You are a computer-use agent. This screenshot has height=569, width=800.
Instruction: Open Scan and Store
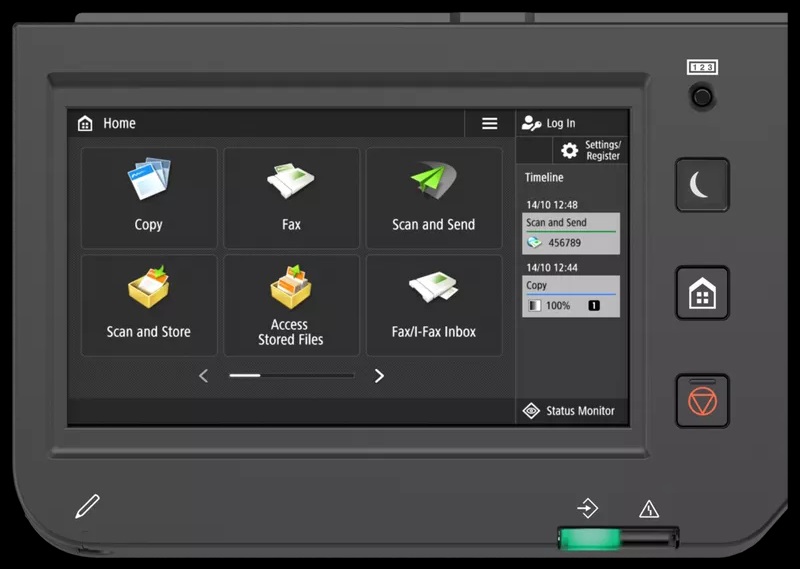click(x=149, y=305)
